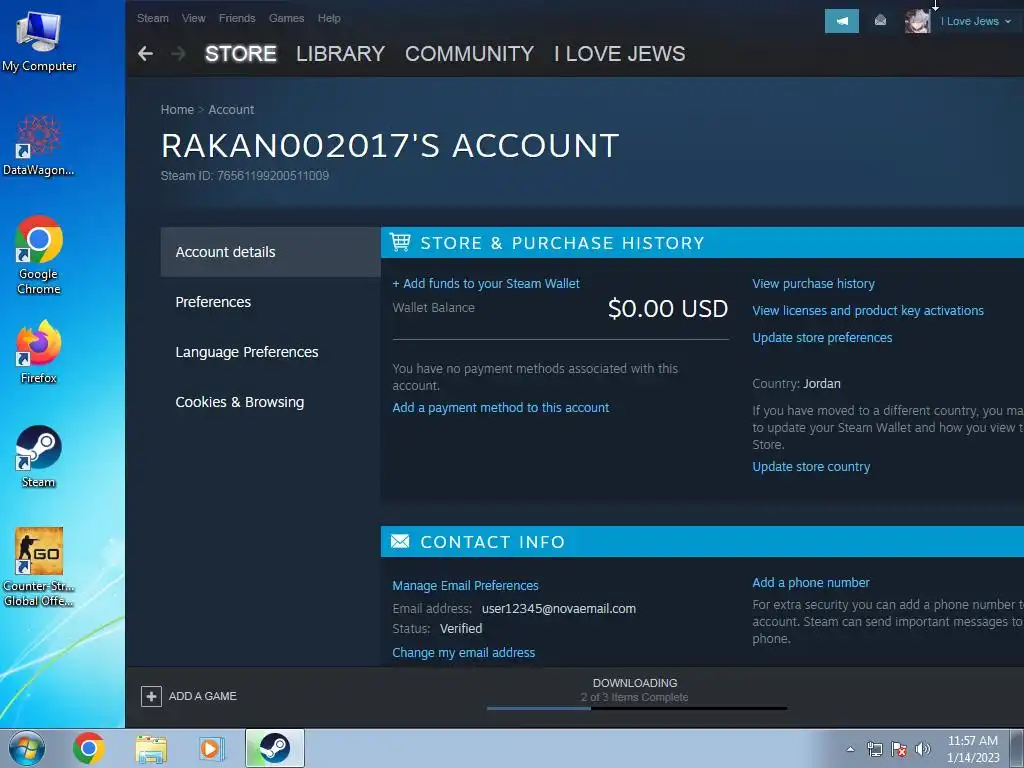The image size is (1024, 768).
Task: Open the Steam desktop shortcut
Action: point(39,456)
